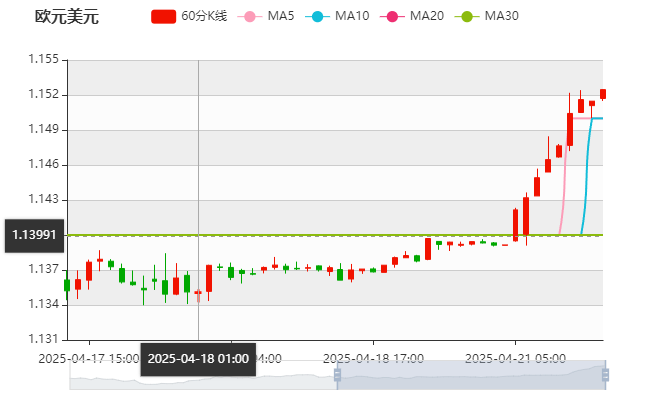This screenshot has height=400, width=670.
Task: Toggle the MA5 line legend
Action: coord(266,16)
